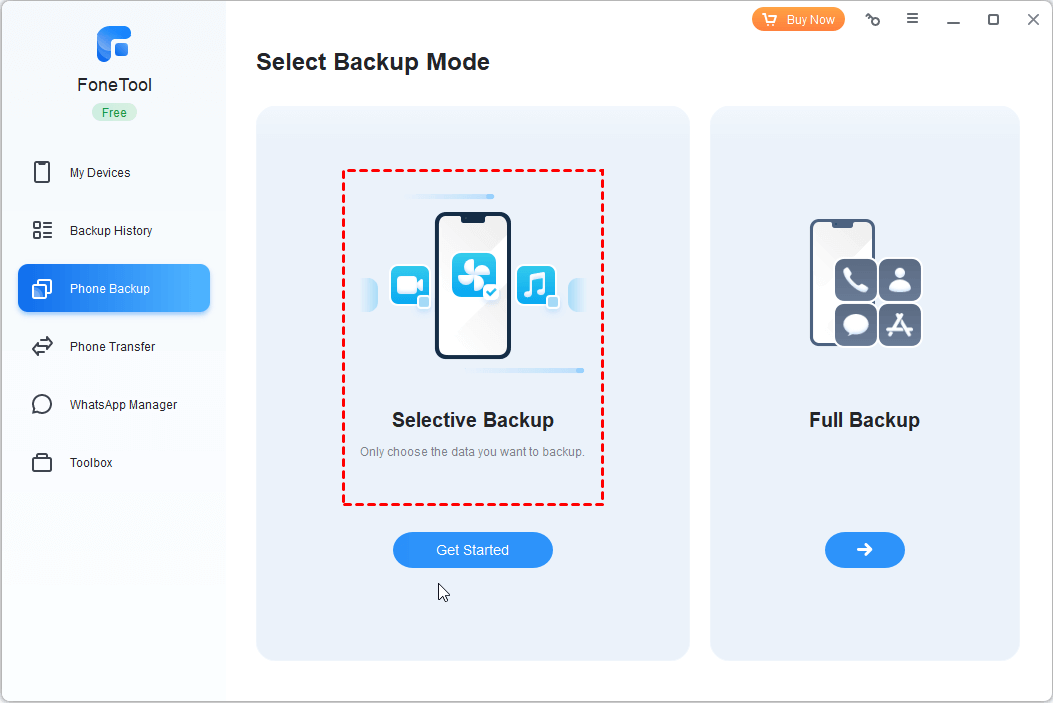The width and height of the screenshot is (1053, 703).
Task: Click the My Devices phone icon
Action: point(42,172)
